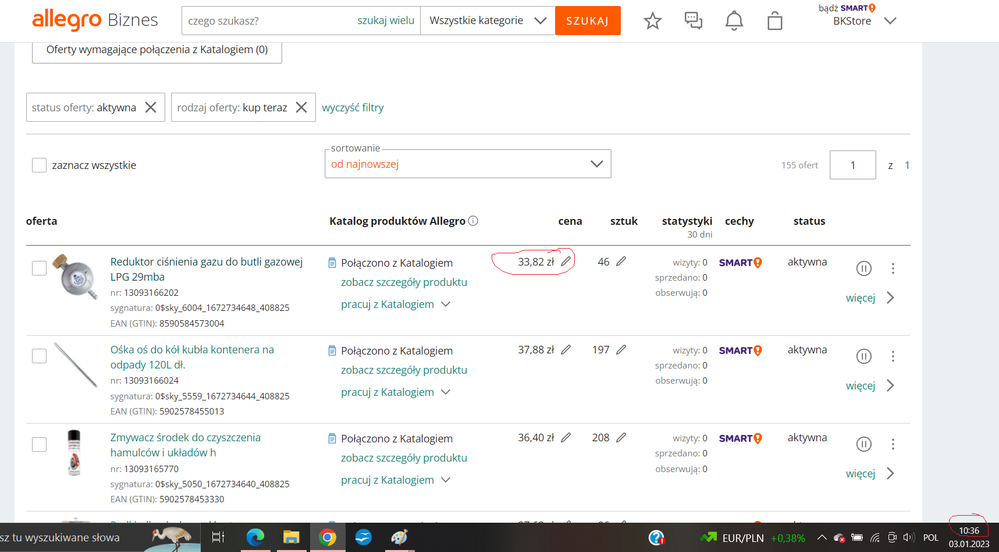Open sorting dropdown 'od najnowszej'
Image resolution: width=999 pixels, height=552 pixels.
click(467, 164)
